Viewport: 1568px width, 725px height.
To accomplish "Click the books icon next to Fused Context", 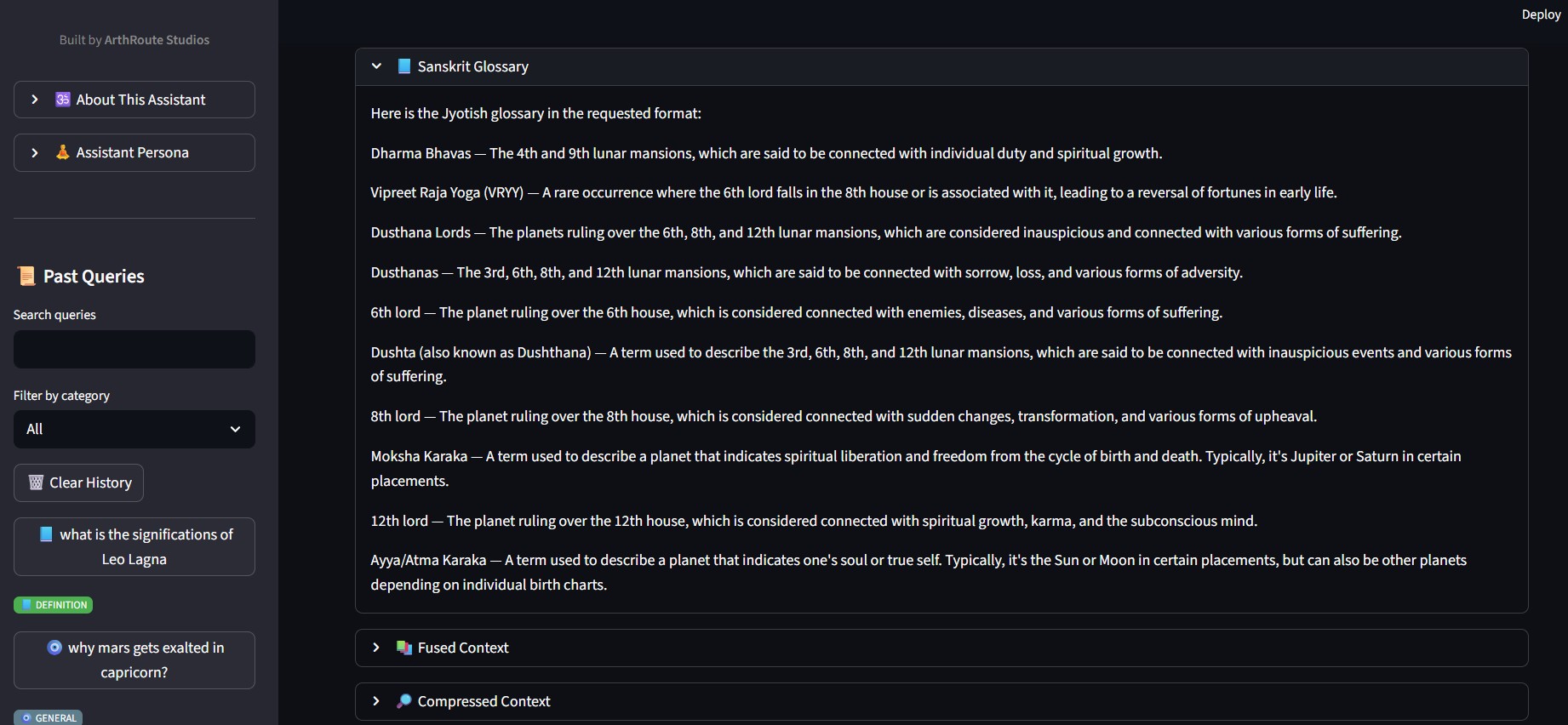I will (403, 648).
